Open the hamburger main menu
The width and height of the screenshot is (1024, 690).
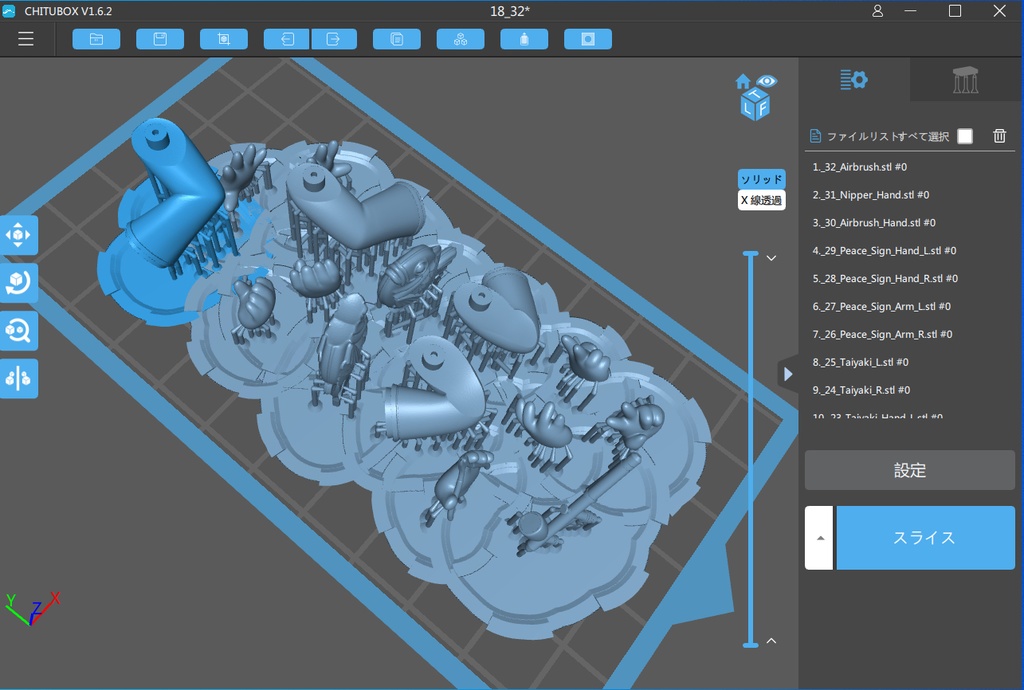click(25, 39)
